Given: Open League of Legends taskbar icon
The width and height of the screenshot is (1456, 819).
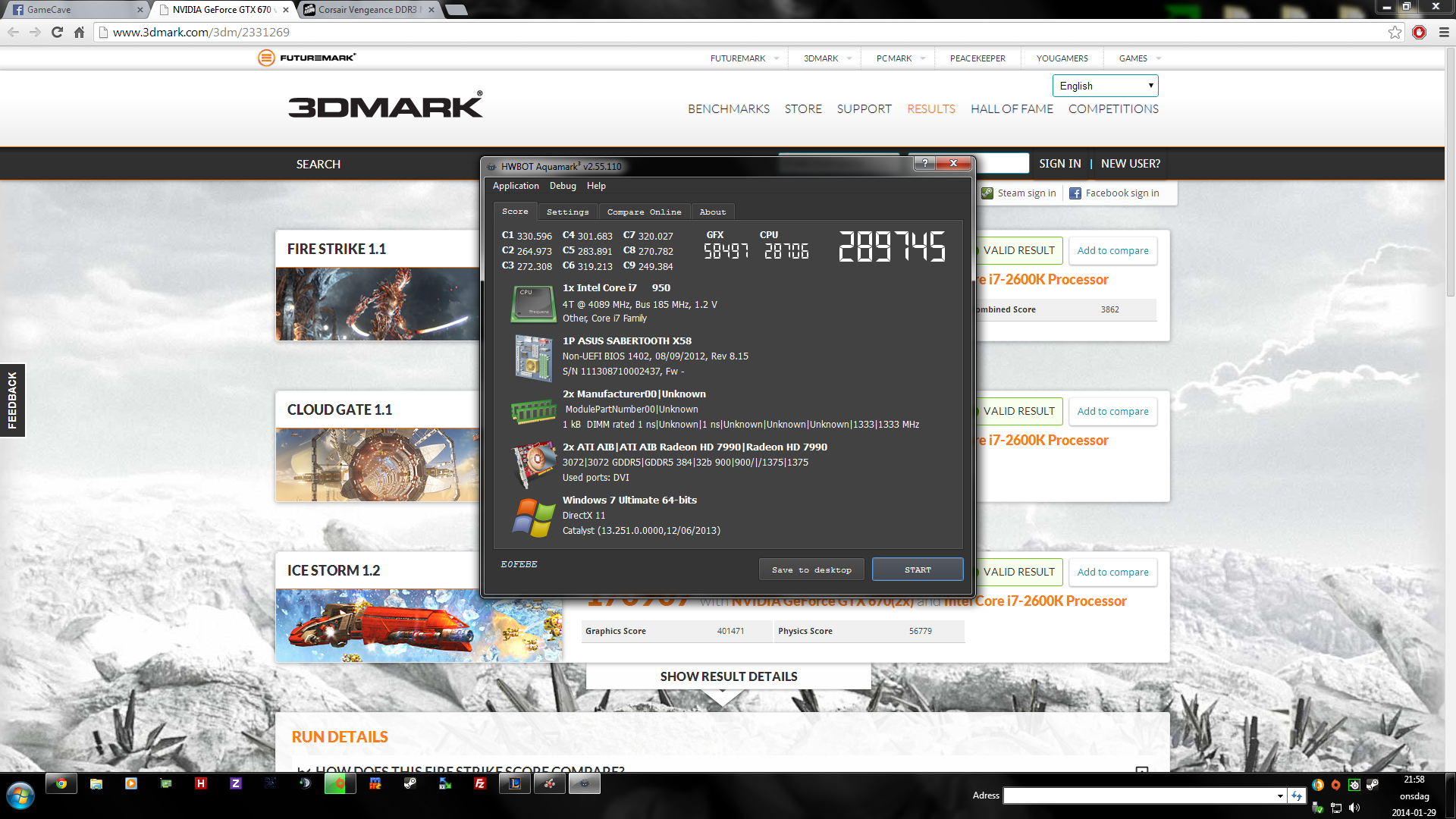Looking at the screenshot, I should click(x=515, y=783).
